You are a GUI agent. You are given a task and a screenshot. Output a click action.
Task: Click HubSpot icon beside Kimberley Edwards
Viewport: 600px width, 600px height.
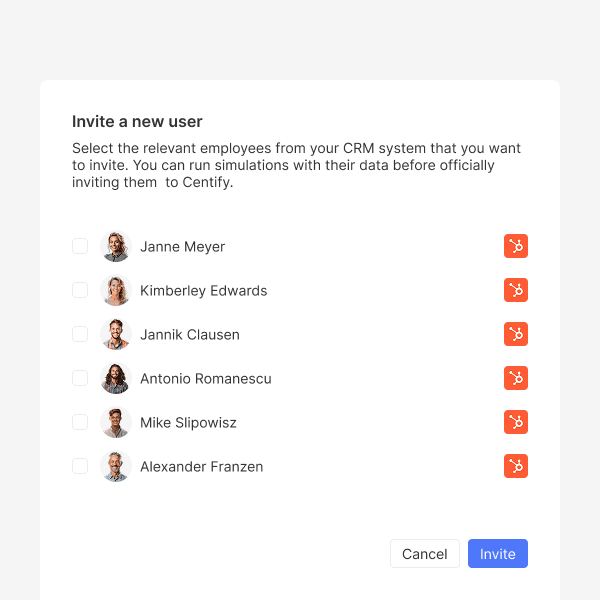pyautogui.click(x=516, y=291)
